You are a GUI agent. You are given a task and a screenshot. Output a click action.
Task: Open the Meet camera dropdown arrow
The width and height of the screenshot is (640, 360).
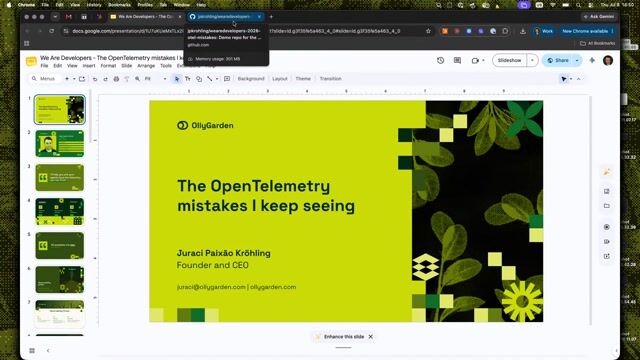(x=484, y=60)
